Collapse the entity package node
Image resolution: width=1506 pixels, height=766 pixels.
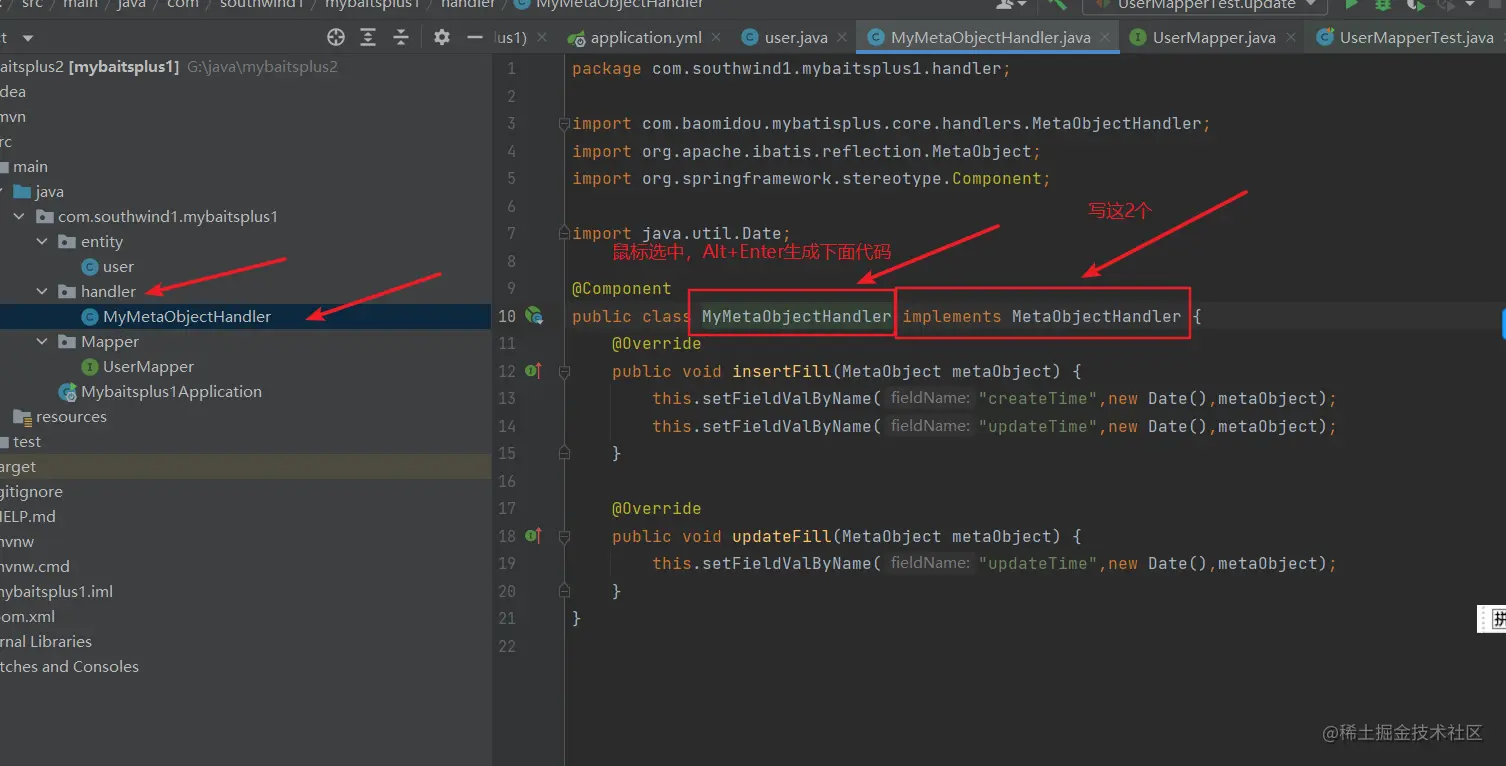42,242
